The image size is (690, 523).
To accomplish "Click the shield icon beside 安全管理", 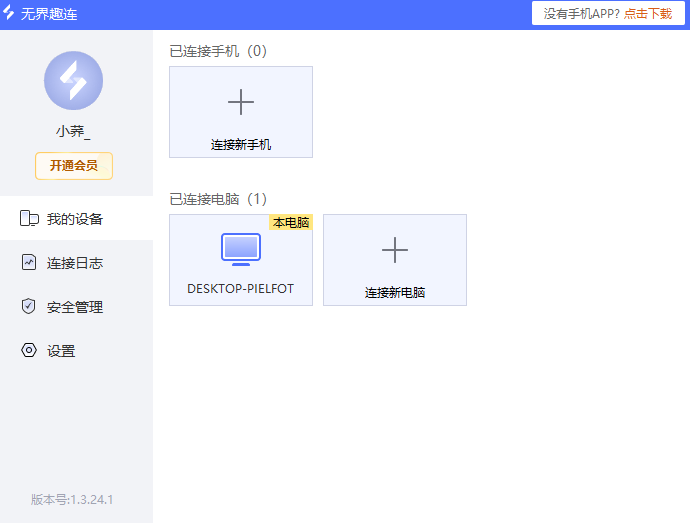I will point(29,307).
